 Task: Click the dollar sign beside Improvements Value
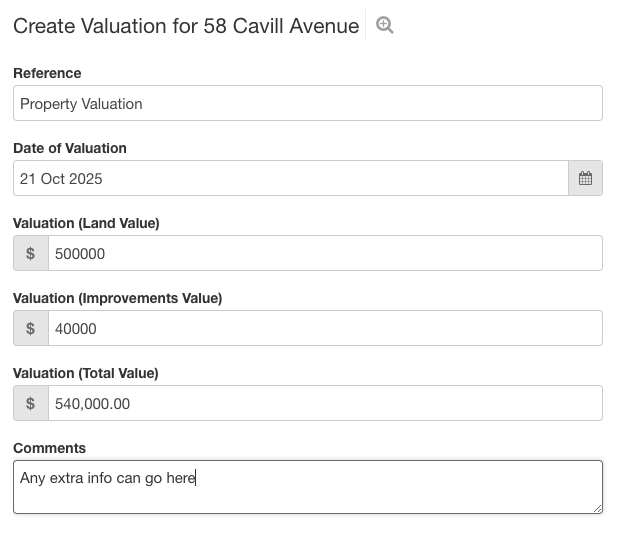[31, 329]
